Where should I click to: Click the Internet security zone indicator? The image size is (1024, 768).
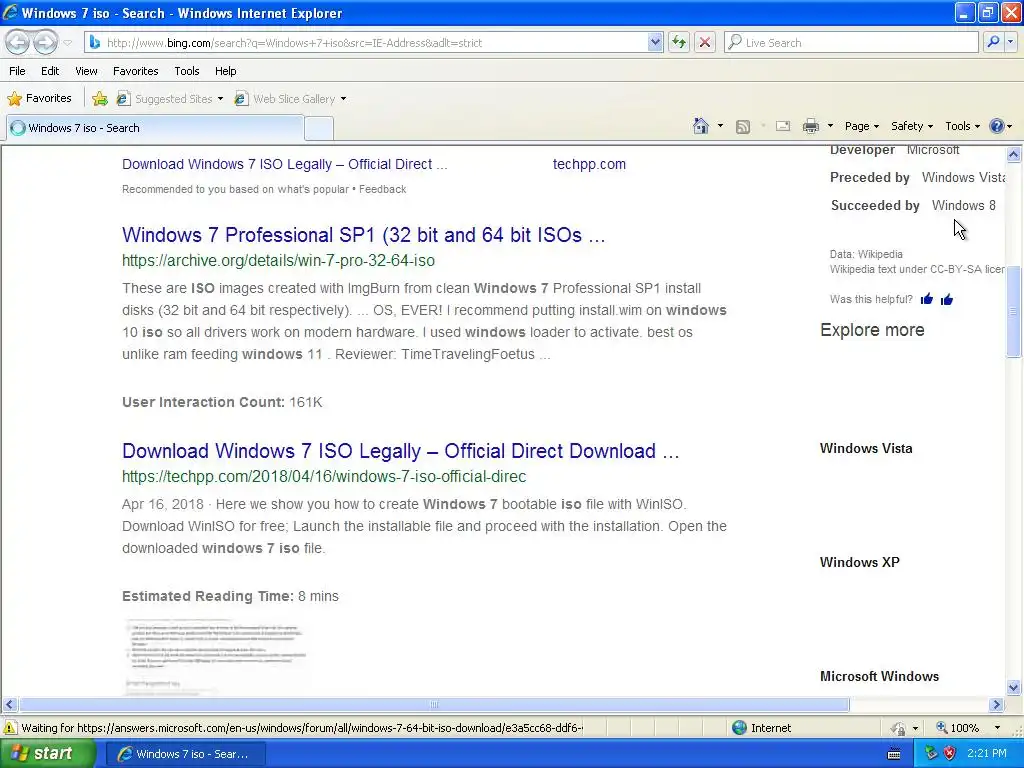point(761,728)
